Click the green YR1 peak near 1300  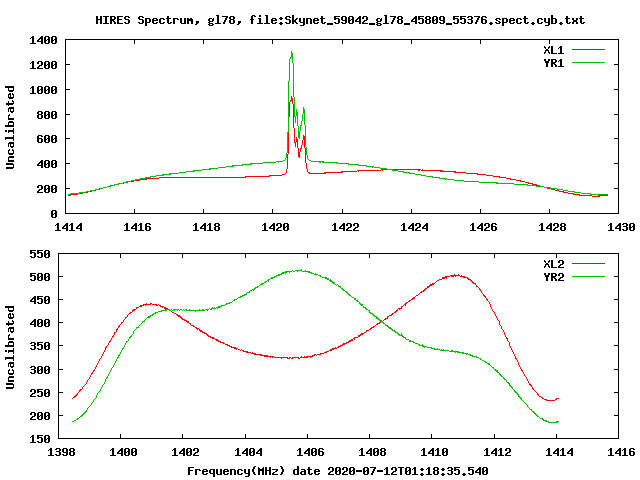(x=291, y=53)
